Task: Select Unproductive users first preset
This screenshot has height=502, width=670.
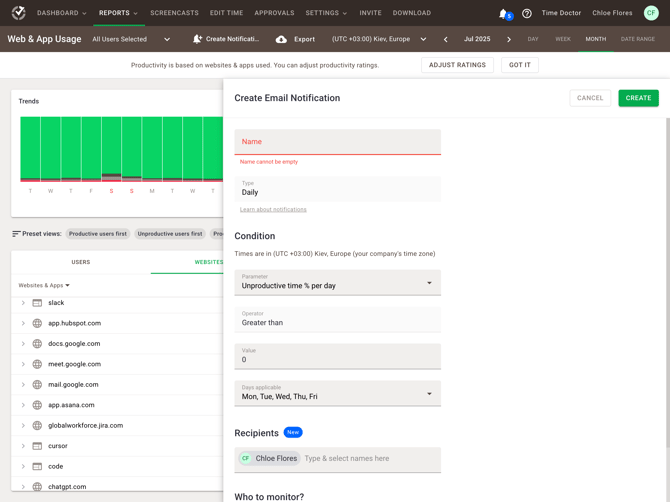Action: pos(170,234)
